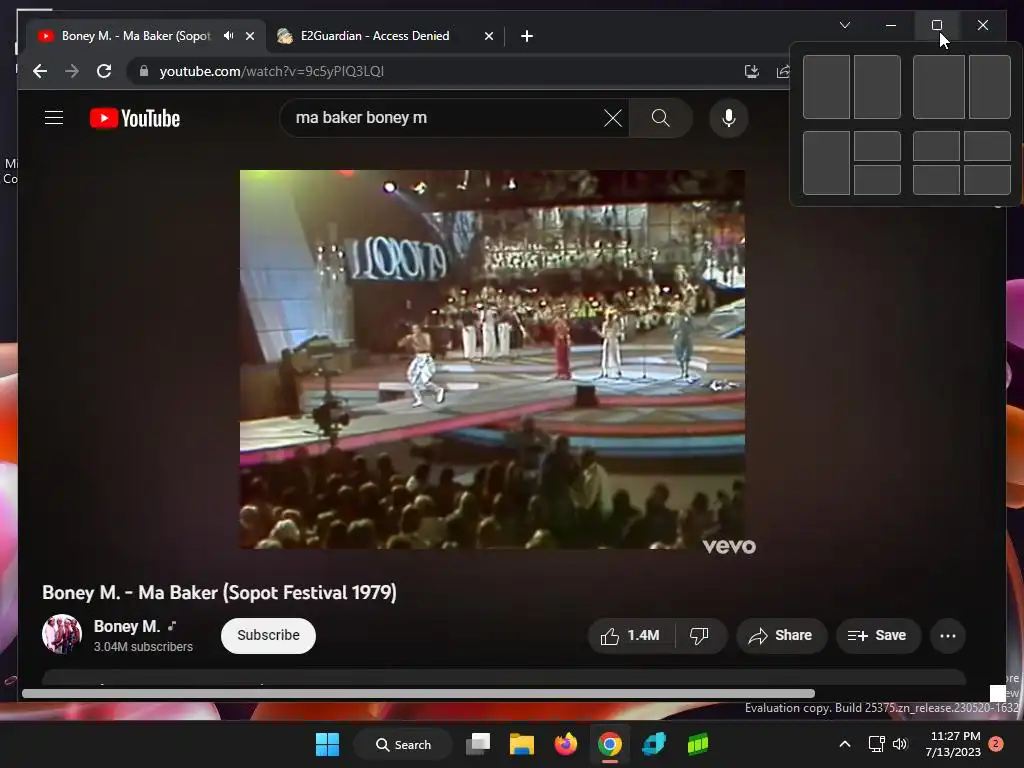1024x768 pixels.
Task: Click the browser forward arrow
Action: [72, 71]
